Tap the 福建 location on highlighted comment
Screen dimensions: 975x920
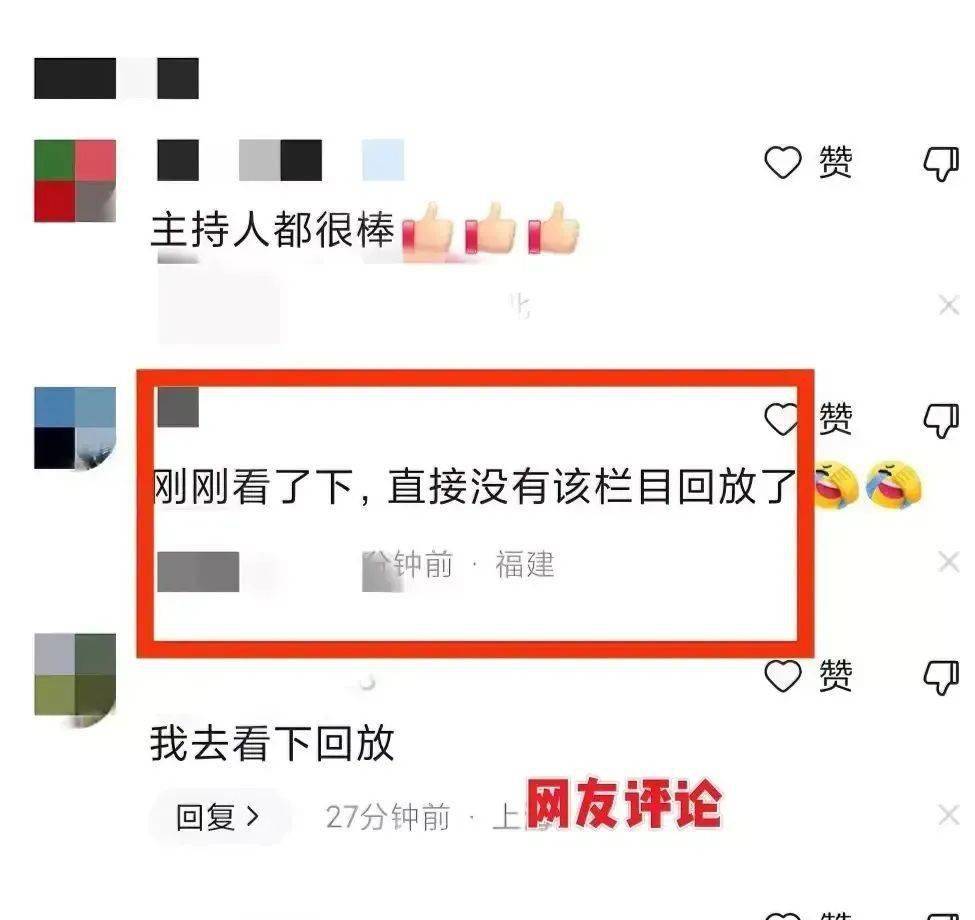click(x=525, y=564)
